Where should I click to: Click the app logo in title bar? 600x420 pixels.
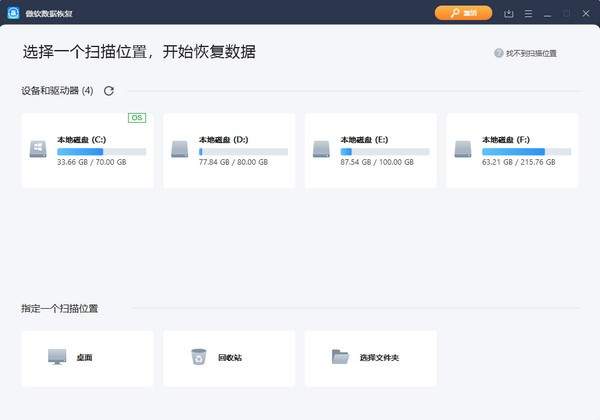point(12,13)
